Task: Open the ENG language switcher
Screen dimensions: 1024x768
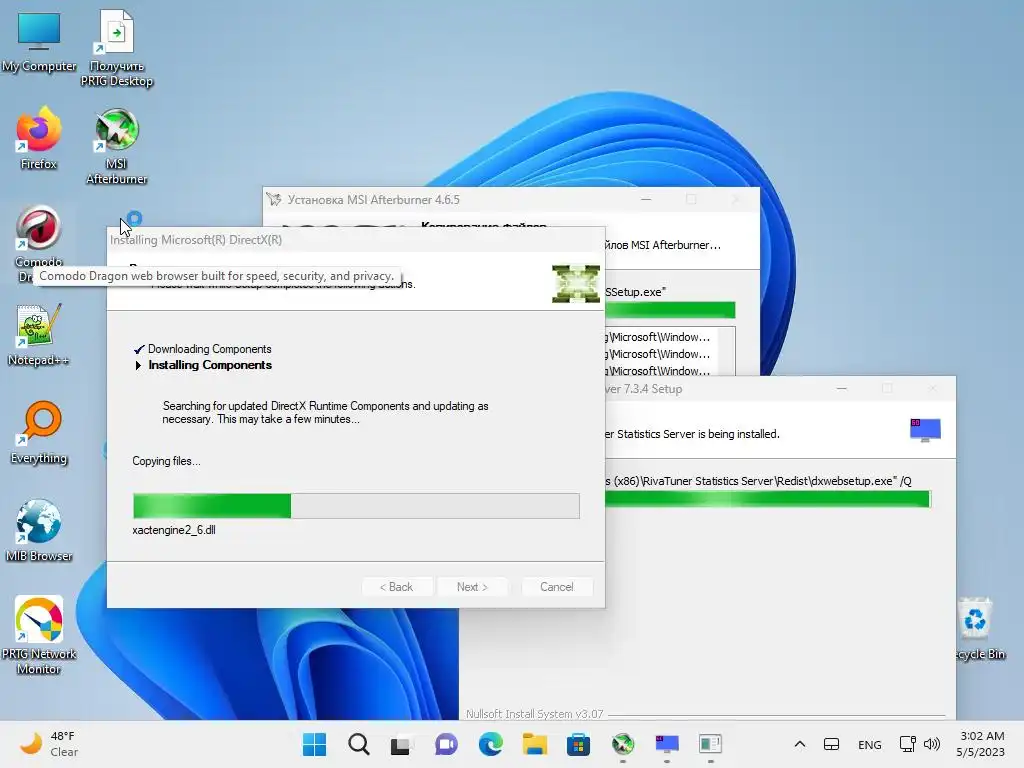Action: click(x=869, y=744)
